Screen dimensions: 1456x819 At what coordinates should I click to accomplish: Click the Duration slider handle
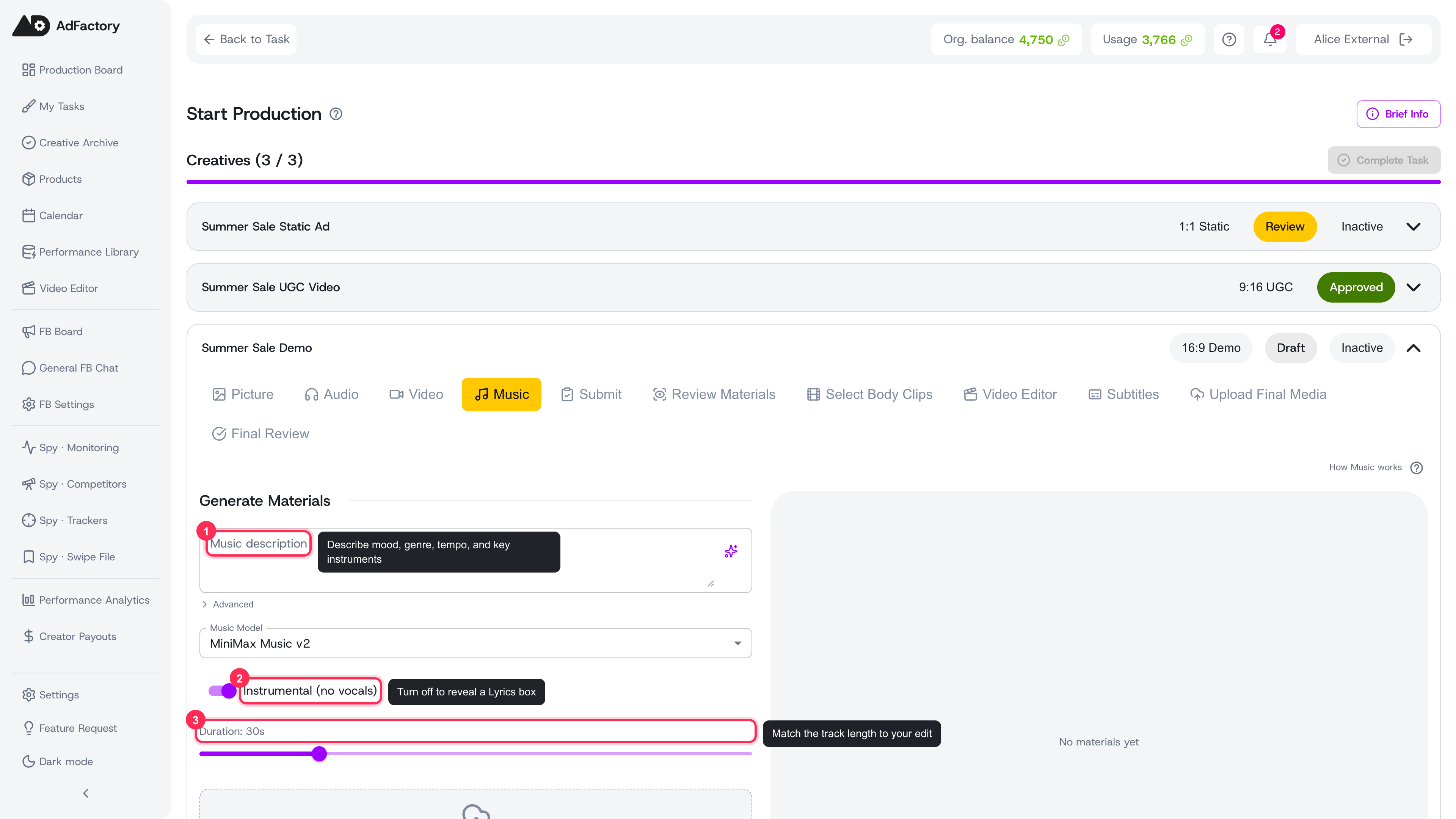pyautogui.click(x=319, y=753)
